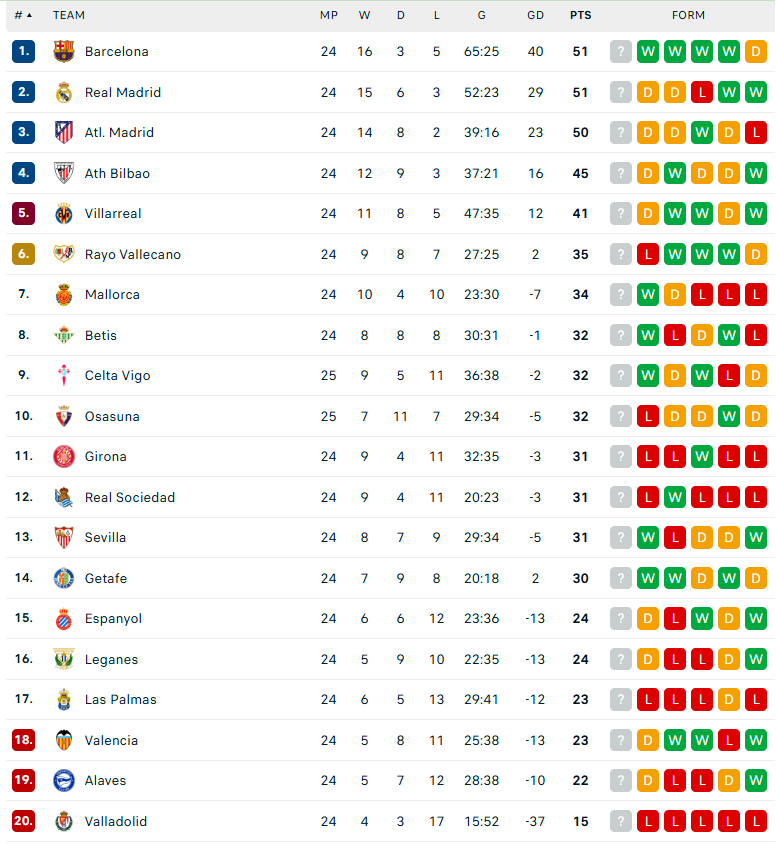This screenshot has width=776, height=844.
Task: Sort standings by GD column header
Action: coord(535,16)
